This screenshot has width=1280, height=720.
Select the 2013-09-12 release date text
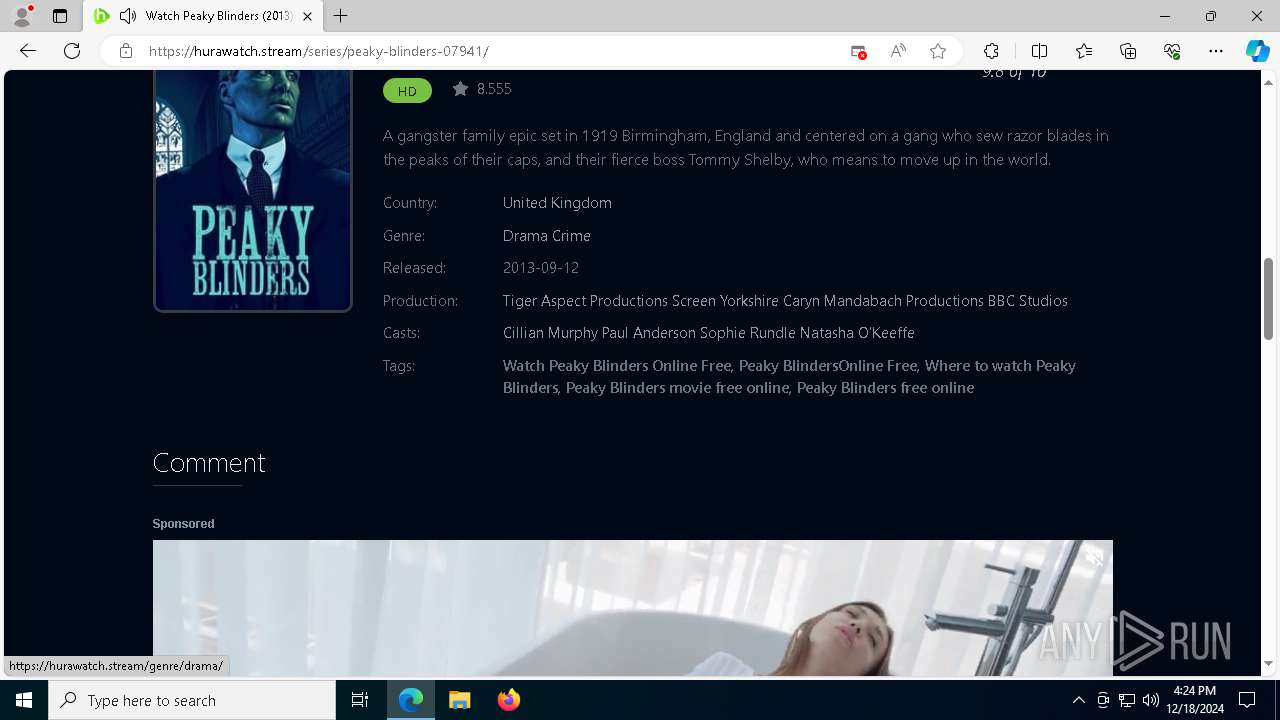tap(541, 268)
